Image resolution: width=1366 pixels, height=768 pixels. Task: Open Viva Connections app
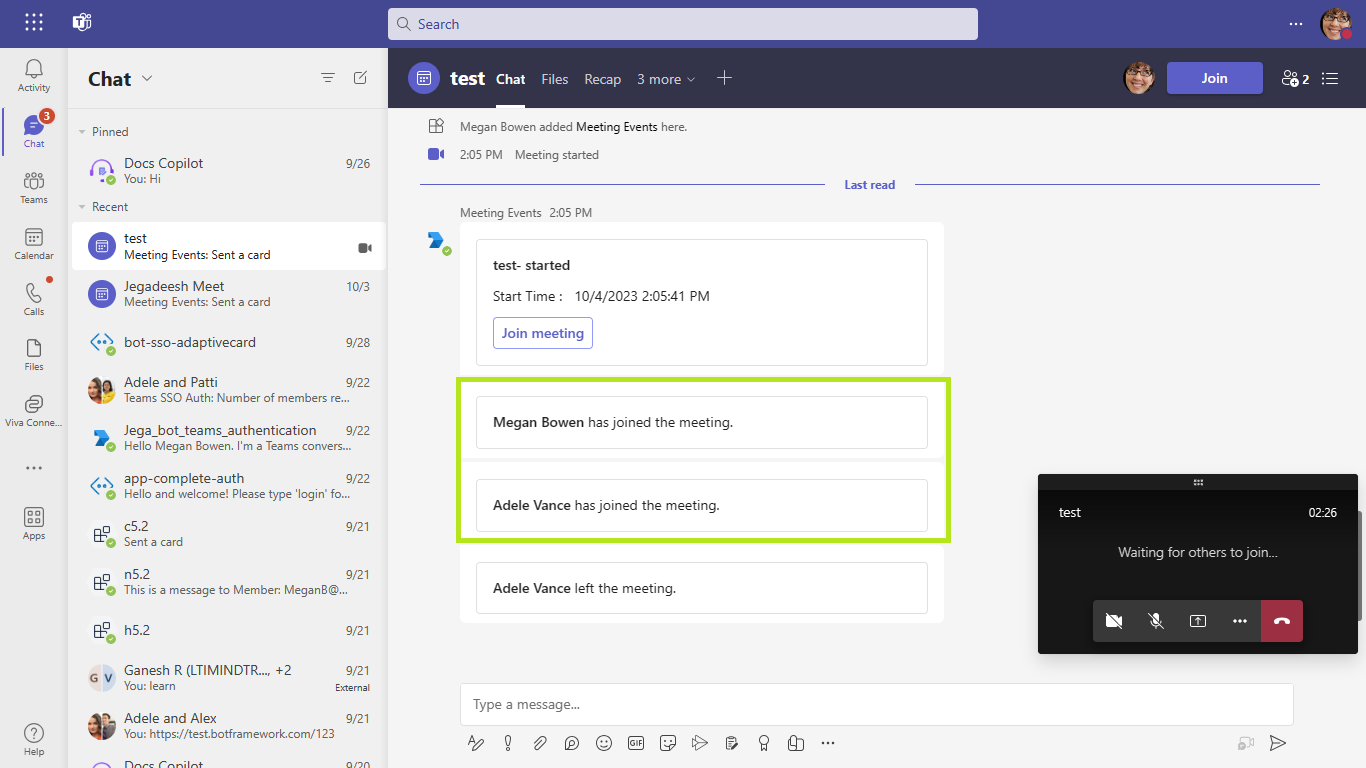(x=34, y=411)
